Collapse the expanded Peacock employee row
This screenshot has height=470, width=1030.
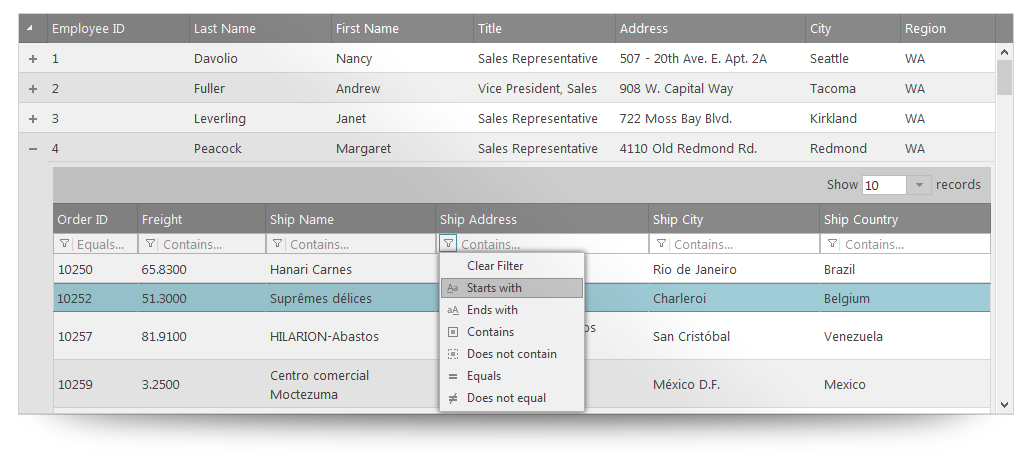coord(33,149)
